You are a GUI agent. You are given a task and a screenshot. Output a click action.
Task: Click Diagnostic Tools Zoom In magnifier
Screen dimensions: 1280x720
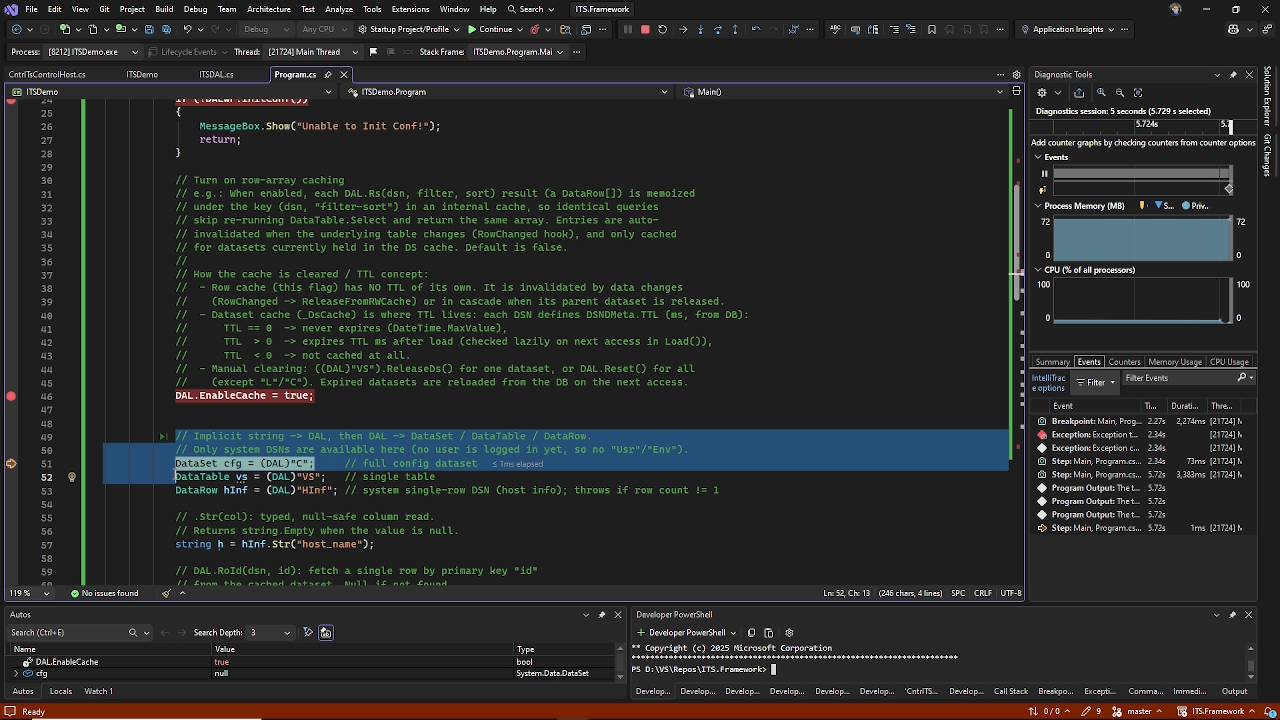pyautogui.click(x=1100, y=92)
